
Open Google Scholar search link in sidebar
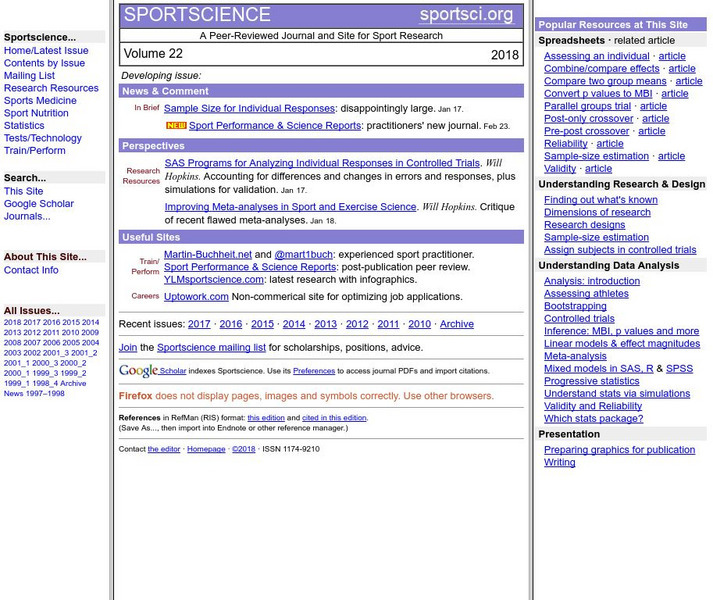39,204
